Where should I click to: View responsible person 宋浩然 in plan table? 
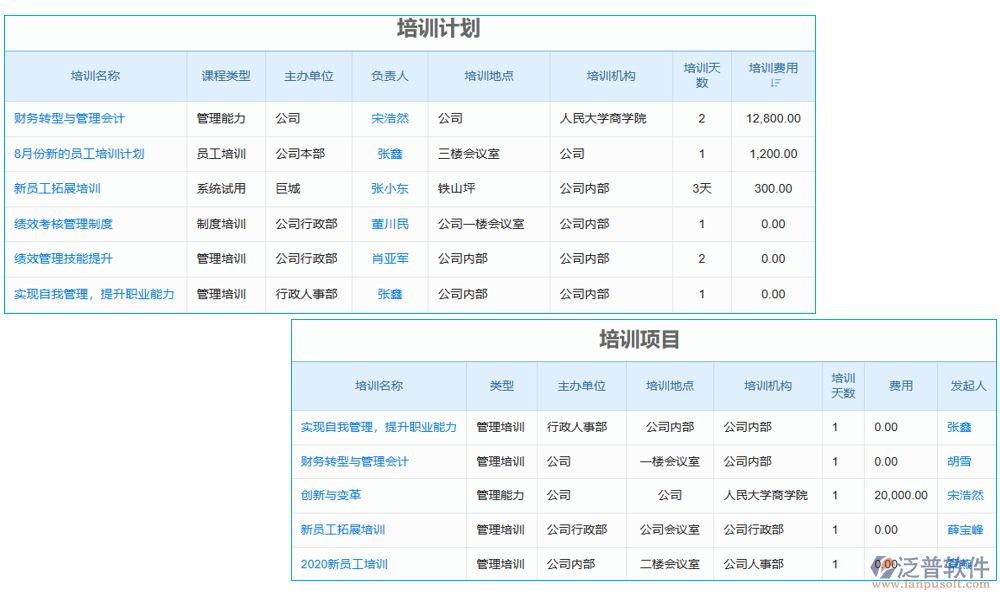click(388, 118)
